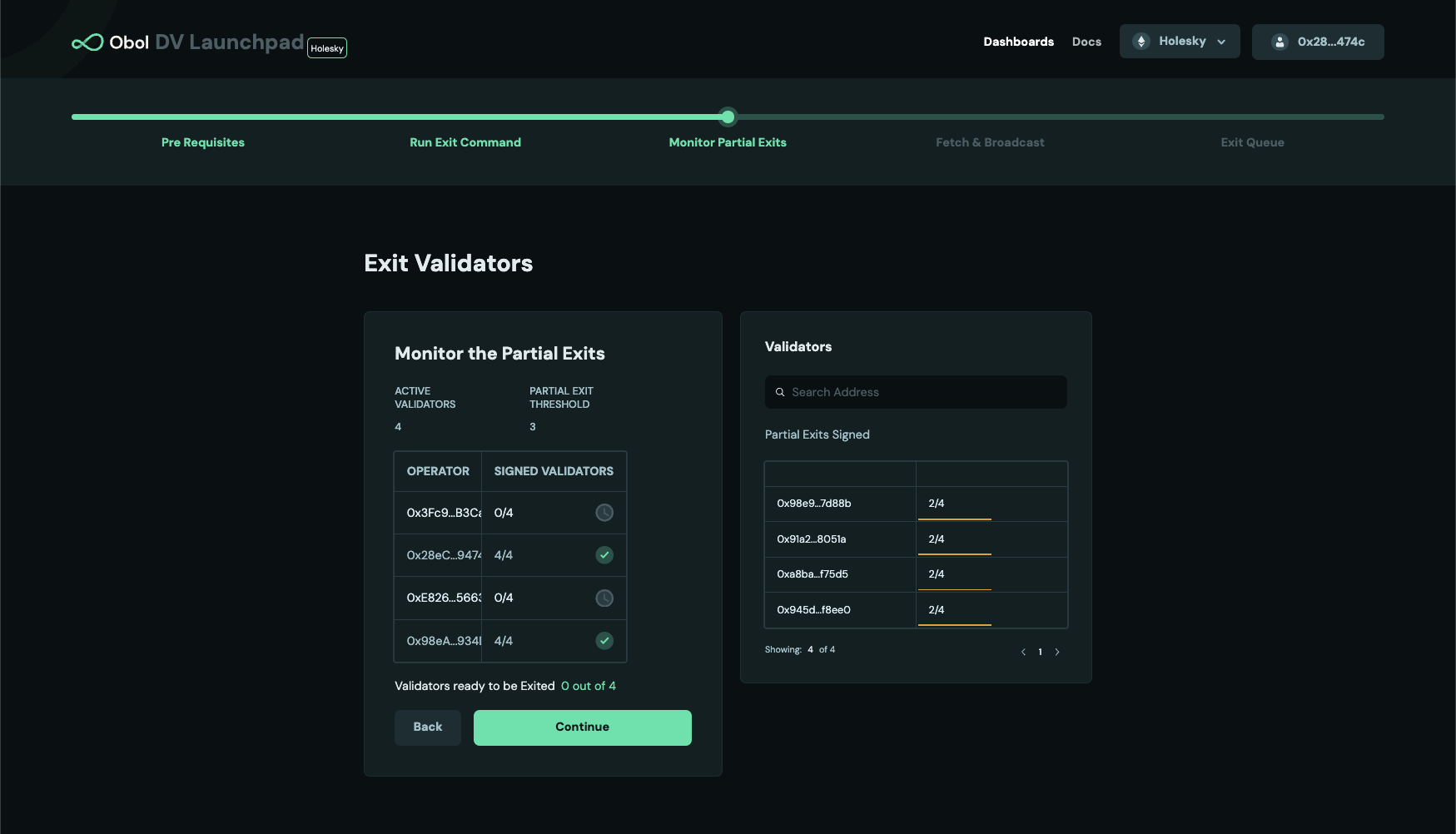Click the magnifier icon in Search Address
Screen dimensions: 1456x834
pos(780,392)
